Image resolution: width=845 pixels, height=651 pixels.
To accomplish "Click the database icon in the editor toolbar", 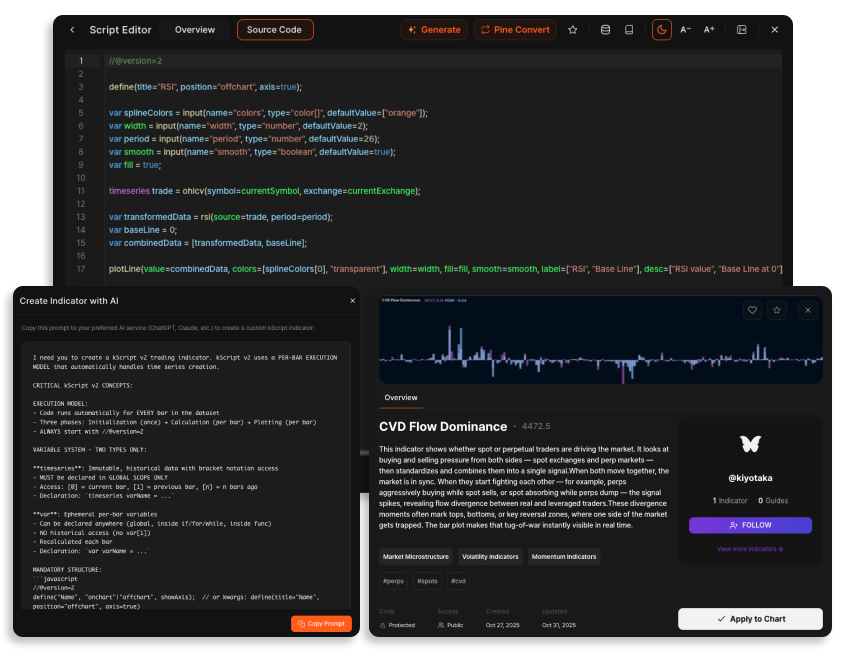I will click(604, 30).
